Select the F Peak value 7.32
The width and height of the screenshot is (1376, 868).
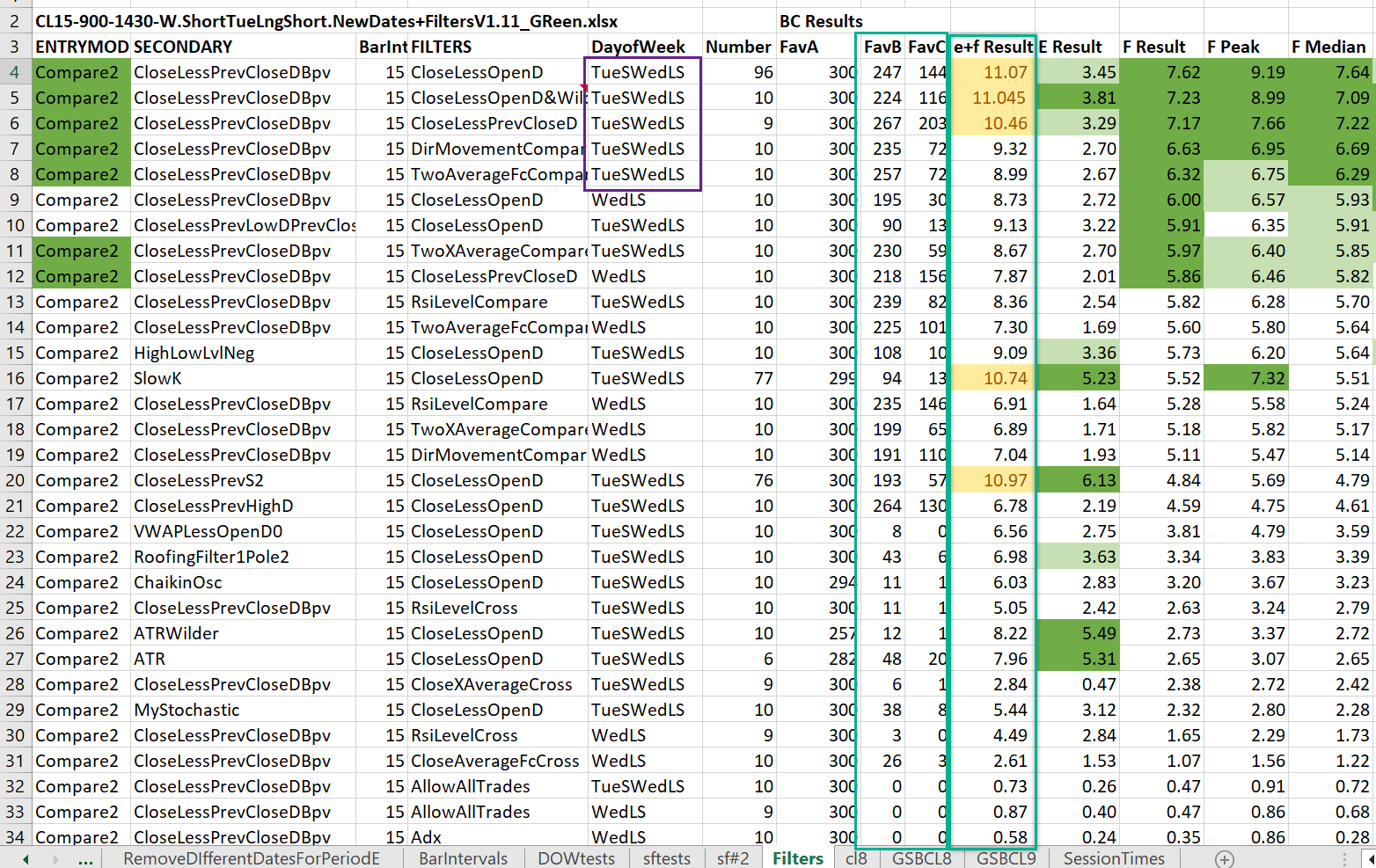click(x=1245, y=378)
